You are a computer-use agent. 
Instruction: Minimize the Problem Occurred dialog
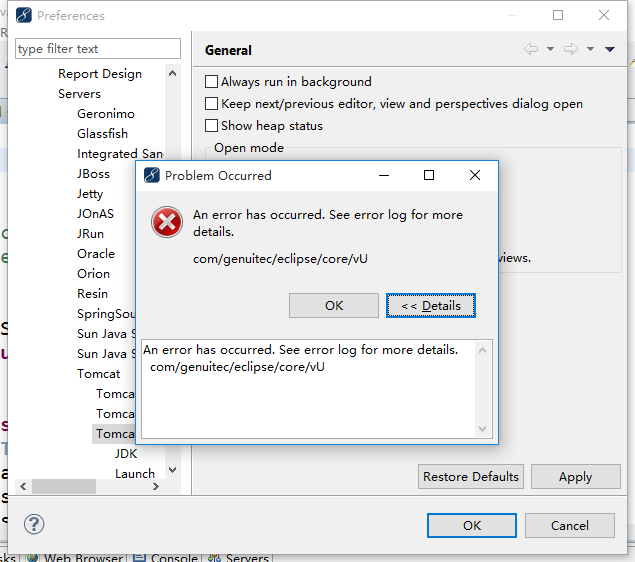384,175
